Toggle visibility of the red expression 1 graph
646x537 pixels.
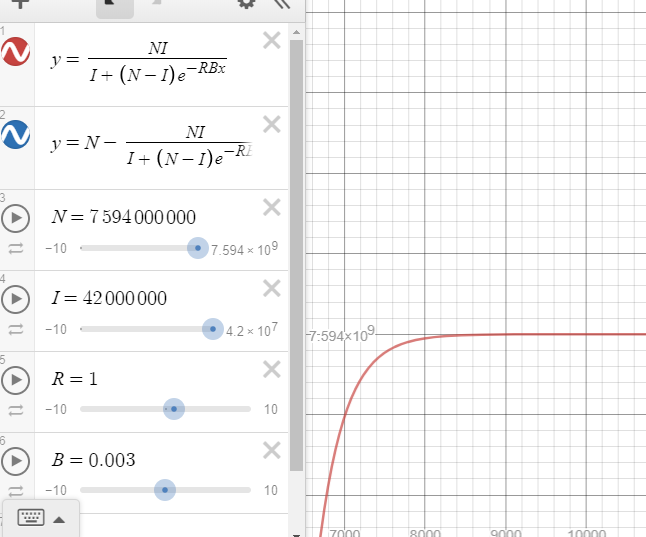[15, 53]
